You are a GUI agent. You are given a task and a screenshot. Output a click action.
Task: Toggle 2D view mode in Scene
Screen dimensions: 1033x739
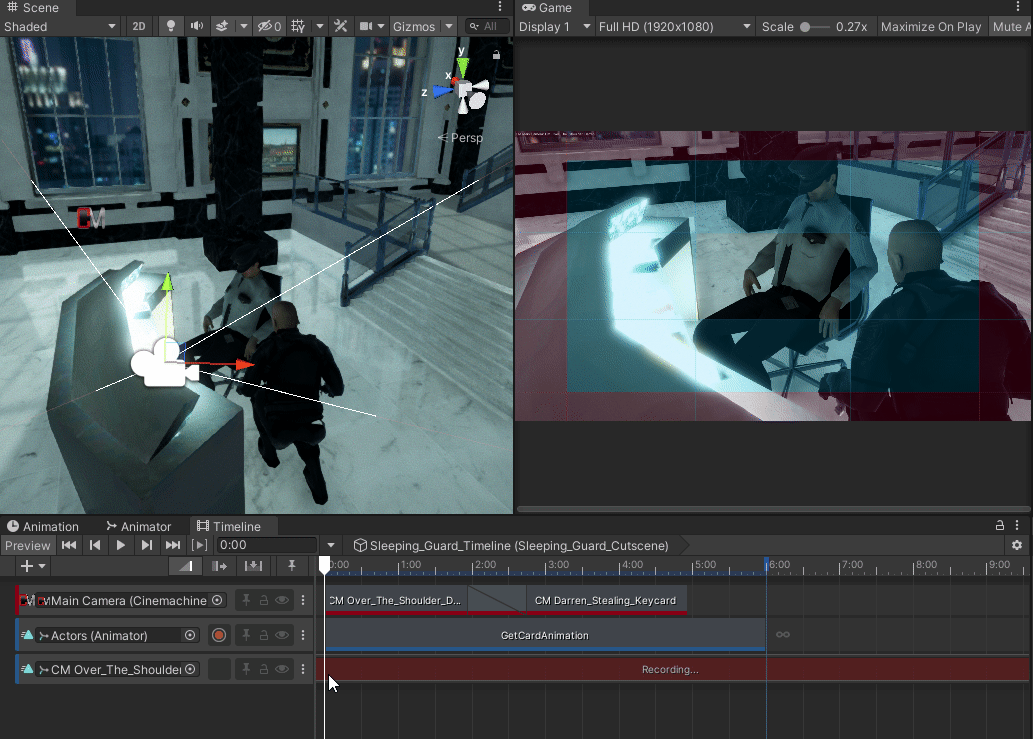click(x=139, y=26)
